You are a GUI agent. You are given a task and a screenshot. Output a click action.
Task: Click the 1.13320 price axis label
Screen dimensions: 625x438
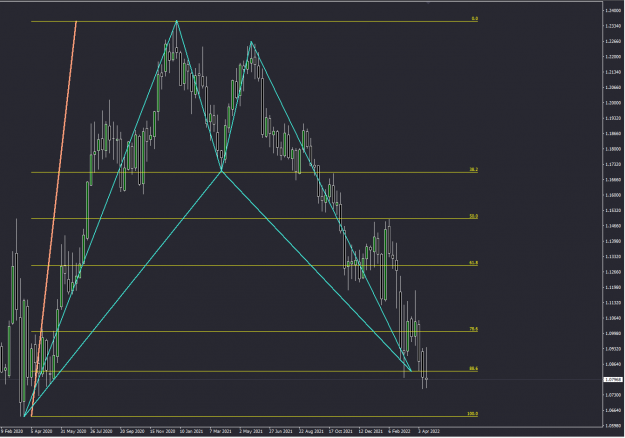pos(613,257)
